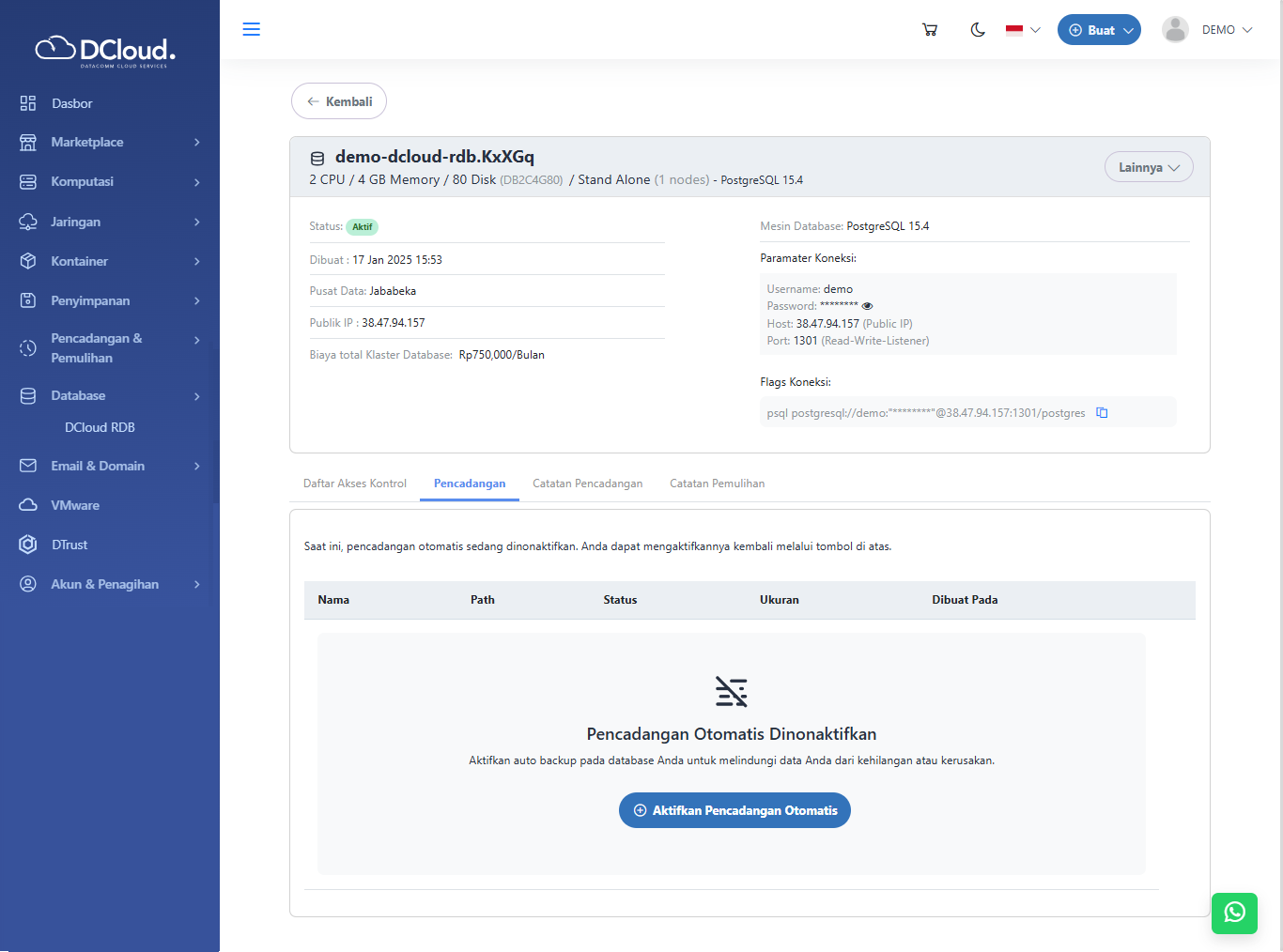
Task: Open the language flag dropdown
Action: (x=1023, y=30)
